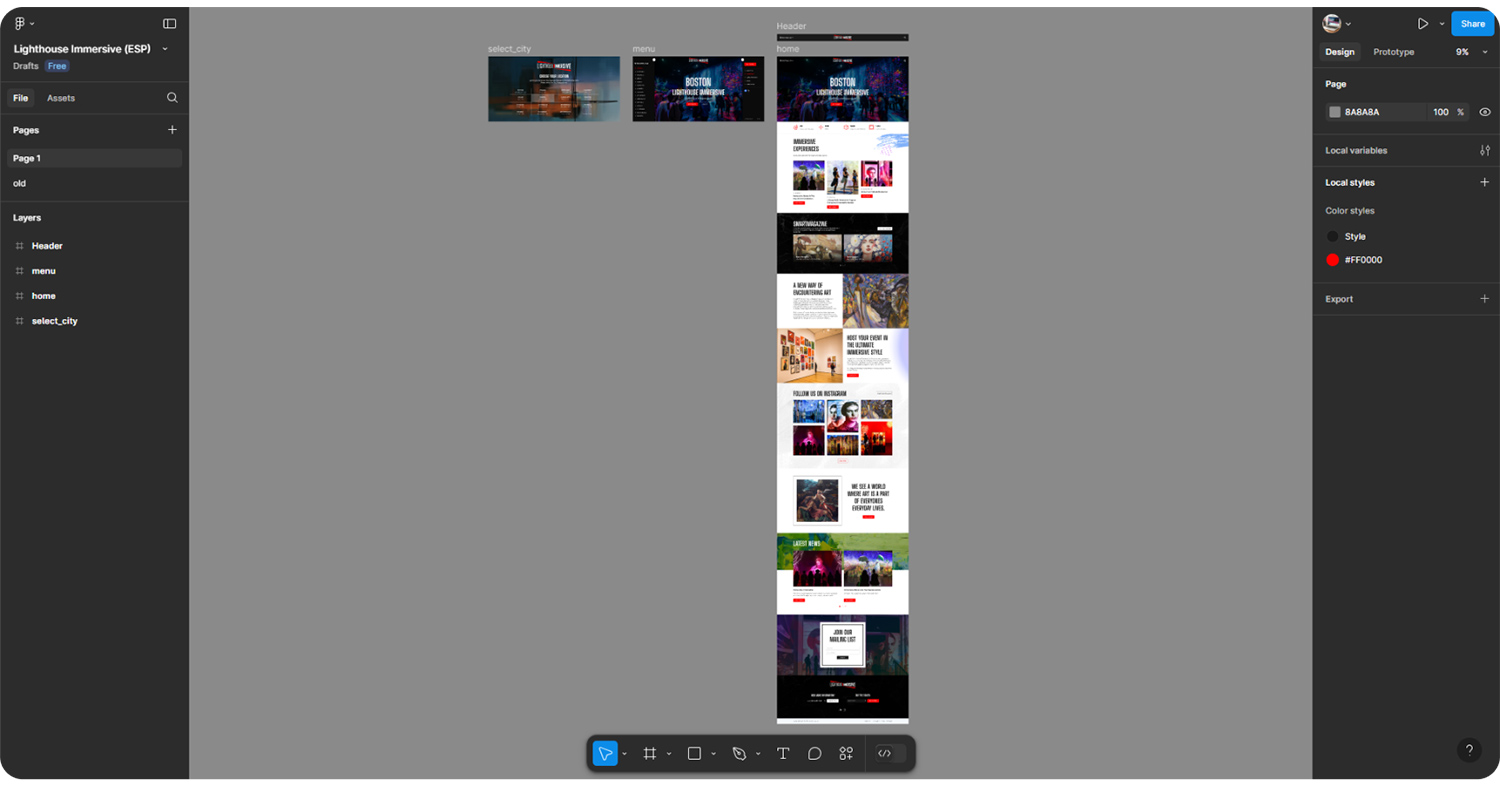The width and height of the screenshot is (1500, 792).
Task: Add a new page
Action: click(x=172, y=130)
